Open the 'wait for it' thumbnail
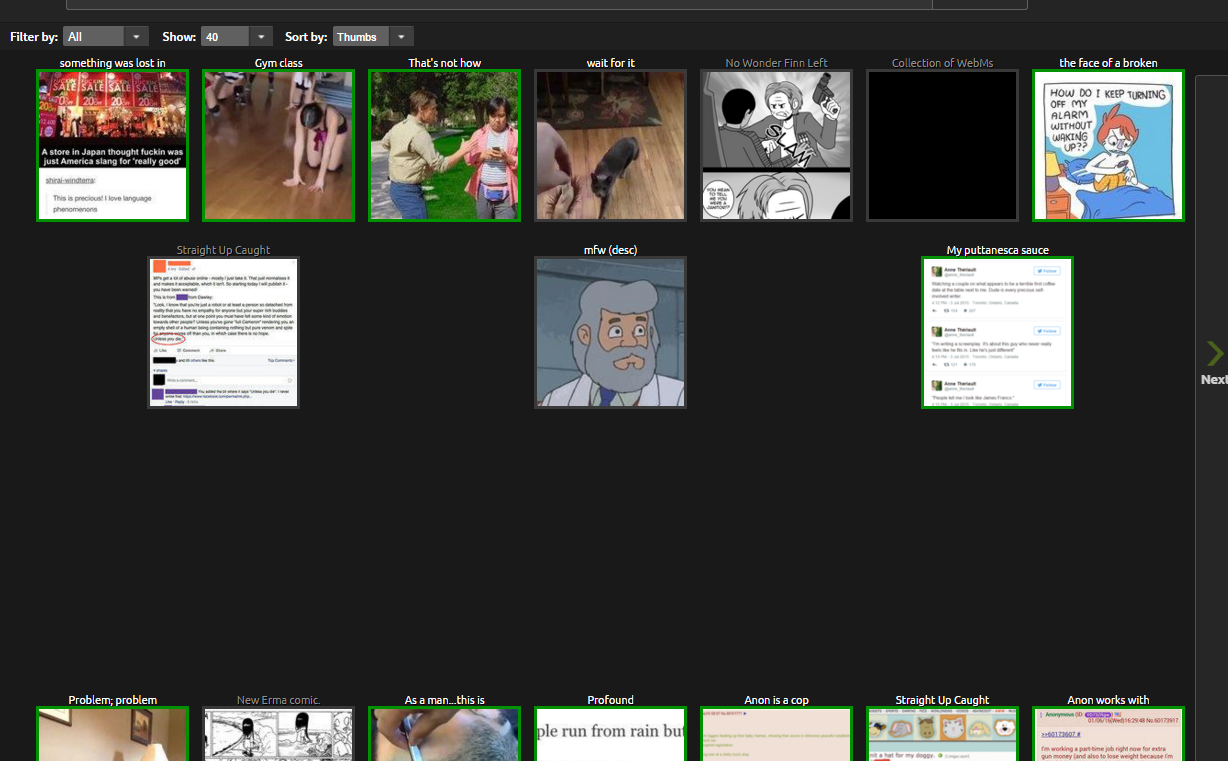 click(610, 145)
